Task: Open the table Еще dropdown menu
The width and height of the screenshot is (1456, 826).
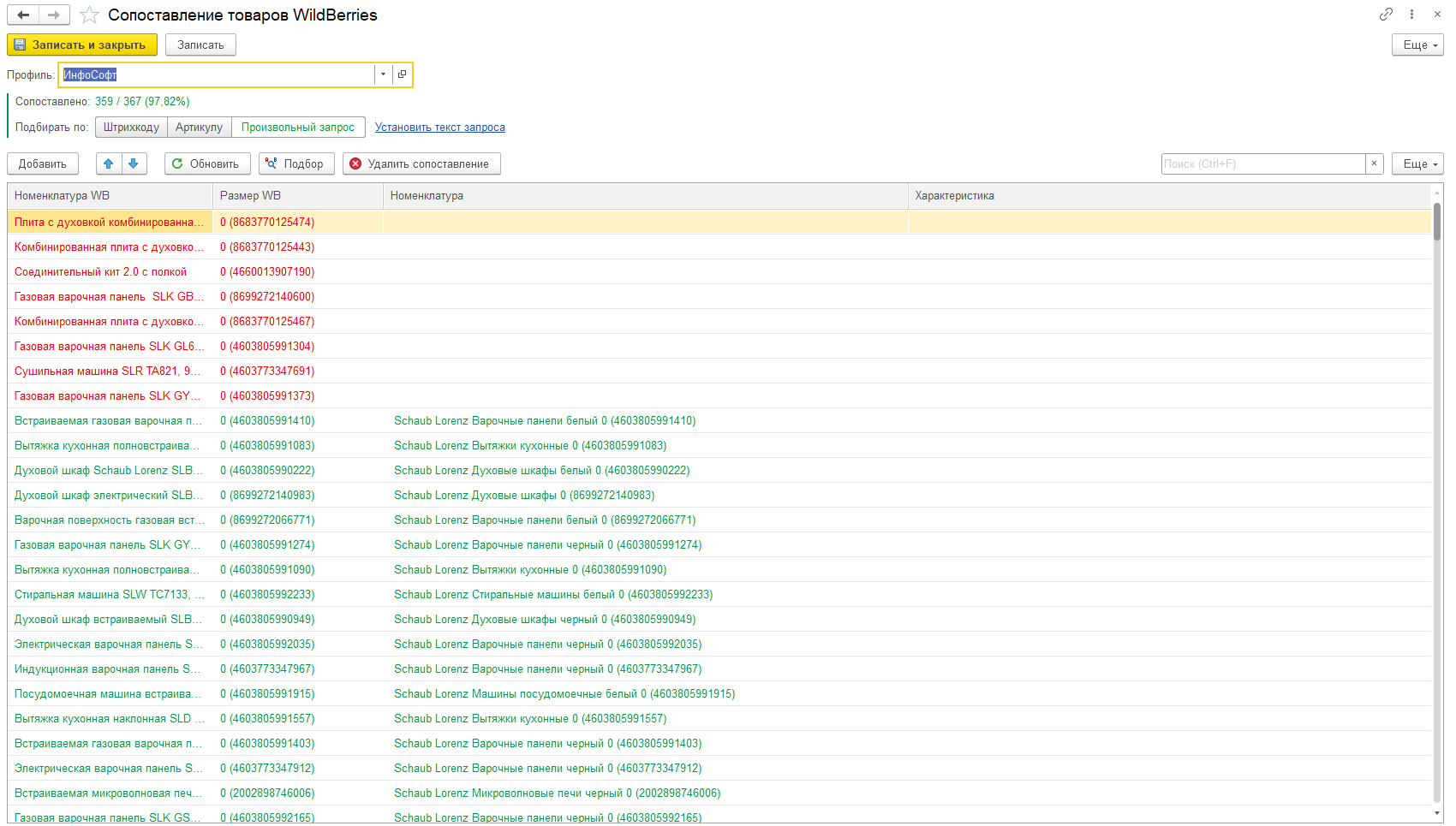Action: [x=1417, y=163]
